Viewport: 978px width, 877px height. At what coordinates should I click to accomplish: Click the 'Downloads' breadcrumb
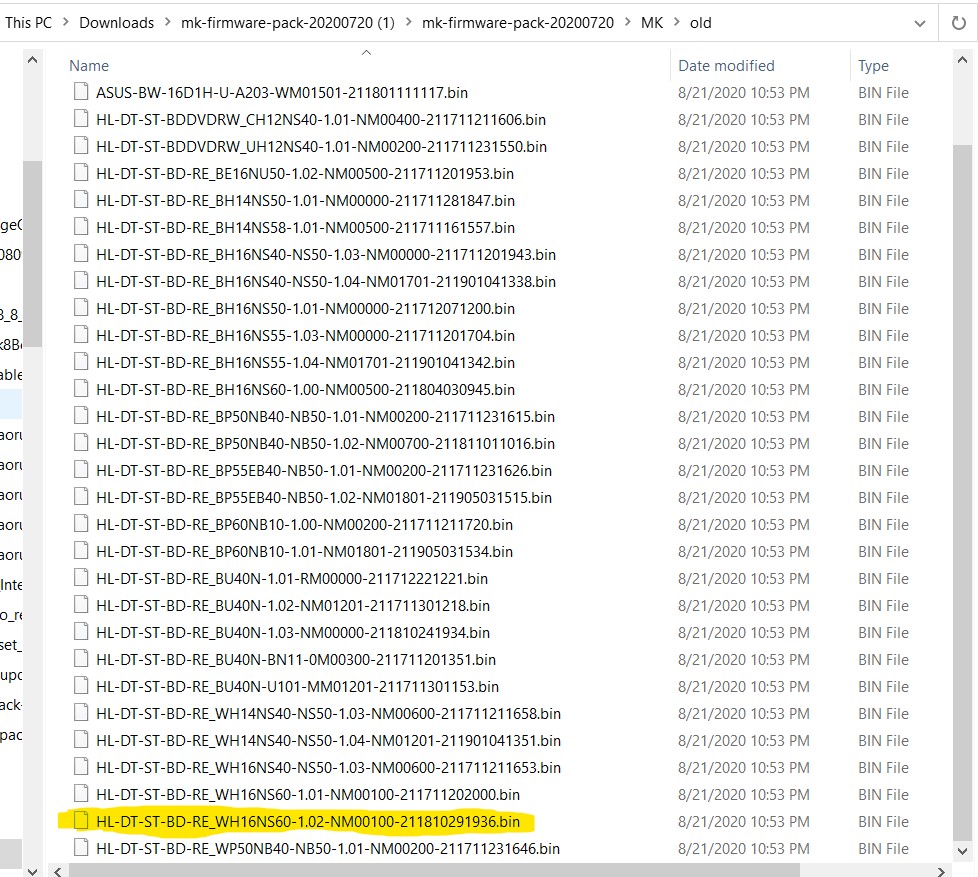[116, 23]
